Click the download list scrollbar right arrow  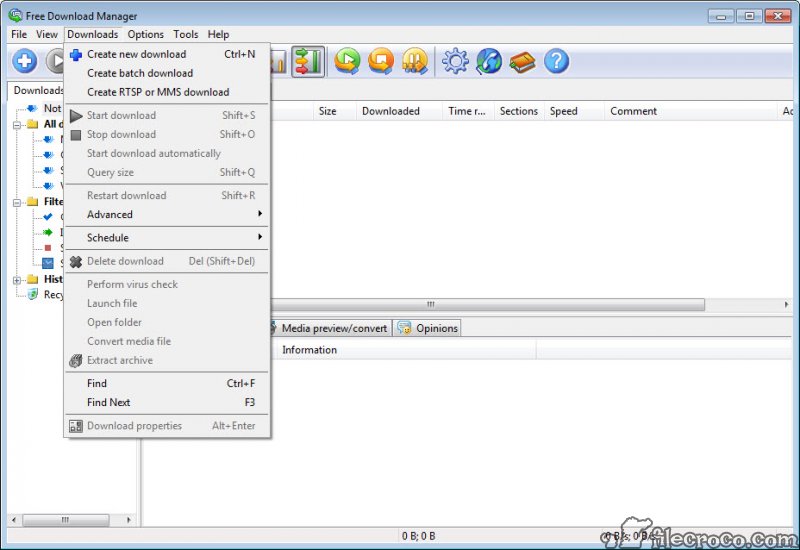click(786, 305)
